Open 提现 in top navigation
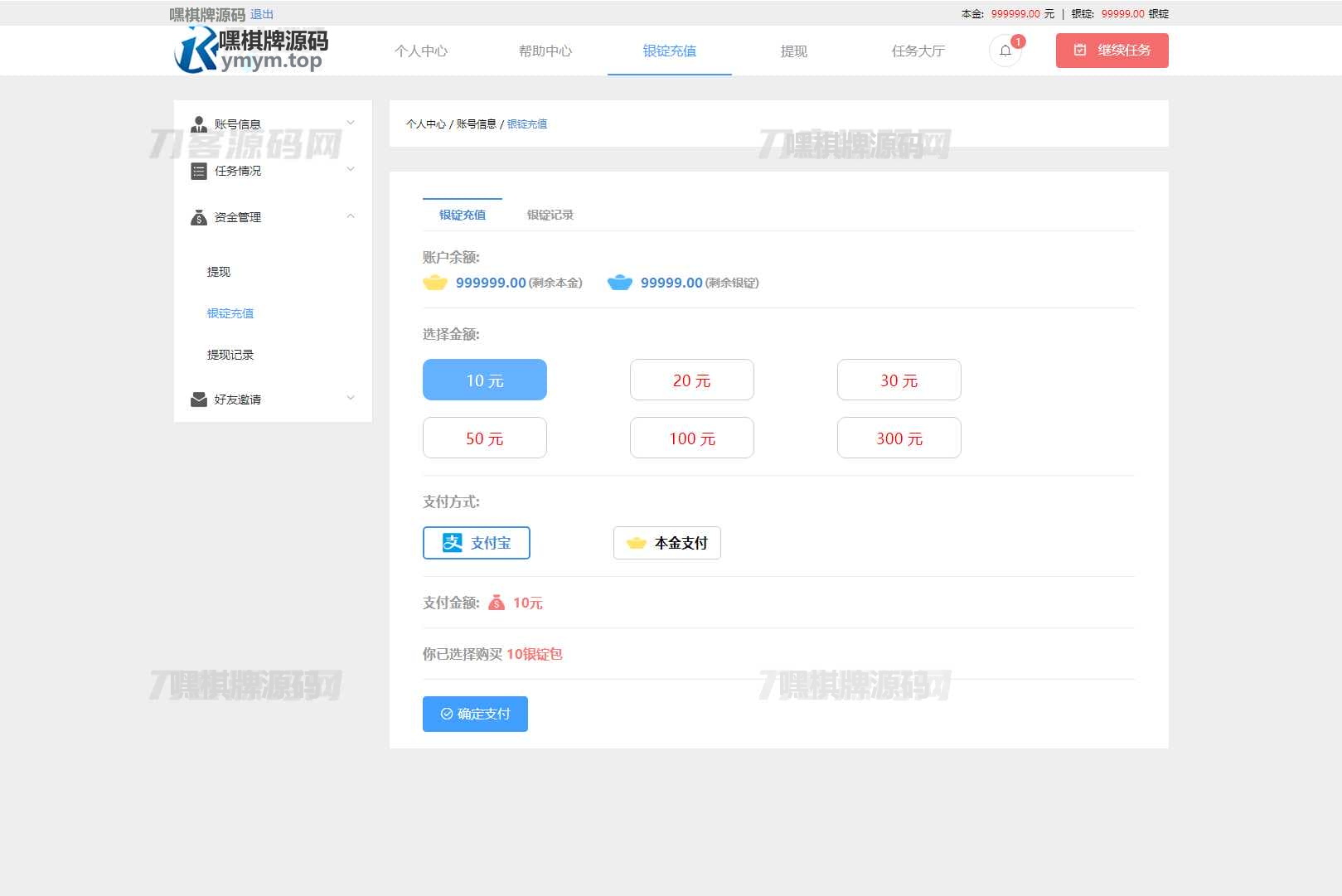This screenshot has height=896, width=1342. (794, 51)
